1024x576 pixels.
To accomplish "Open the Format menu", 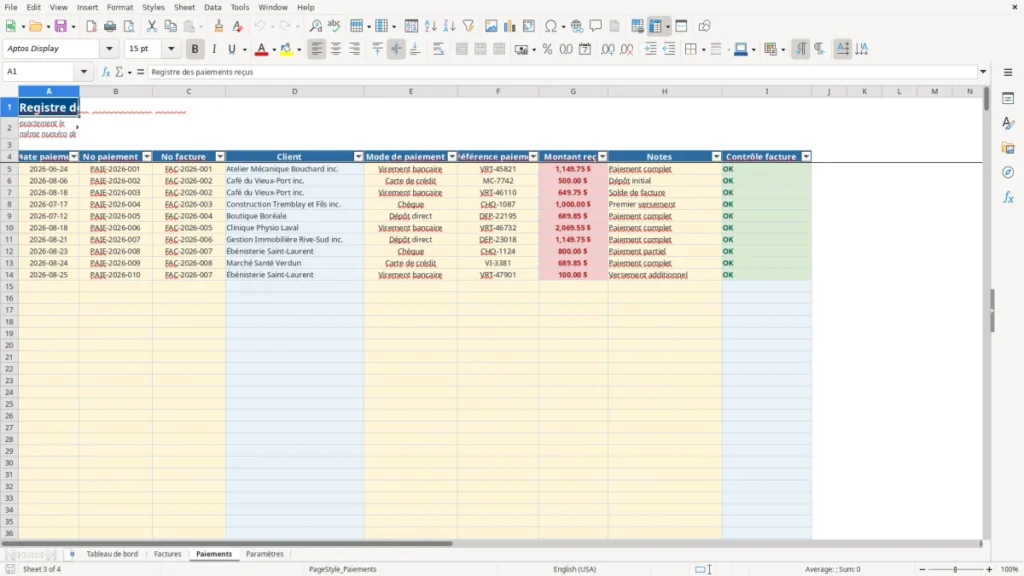I will [x=120, y=7].
